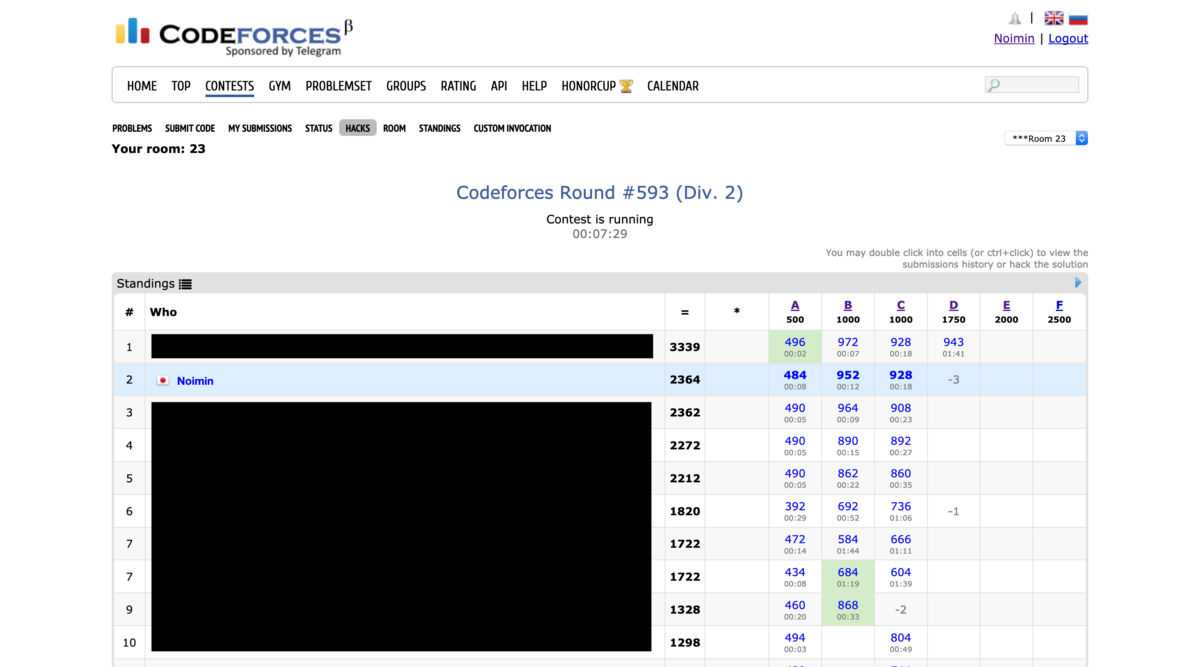Screen dimensions: 1200x667
Task: Click the site search input field
Action: click(x=1032, y=85)
